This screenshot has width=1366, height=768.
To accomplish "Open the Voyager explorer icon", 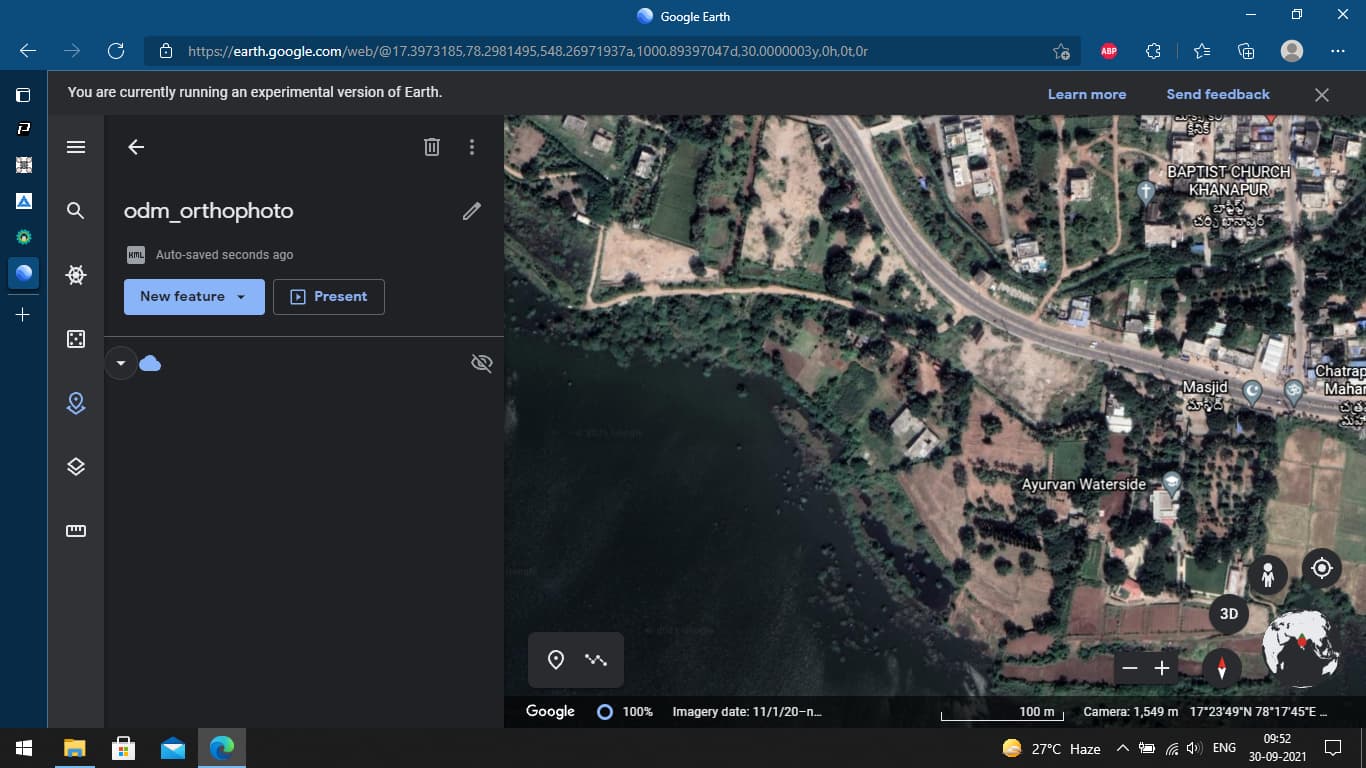I will 76,275.
